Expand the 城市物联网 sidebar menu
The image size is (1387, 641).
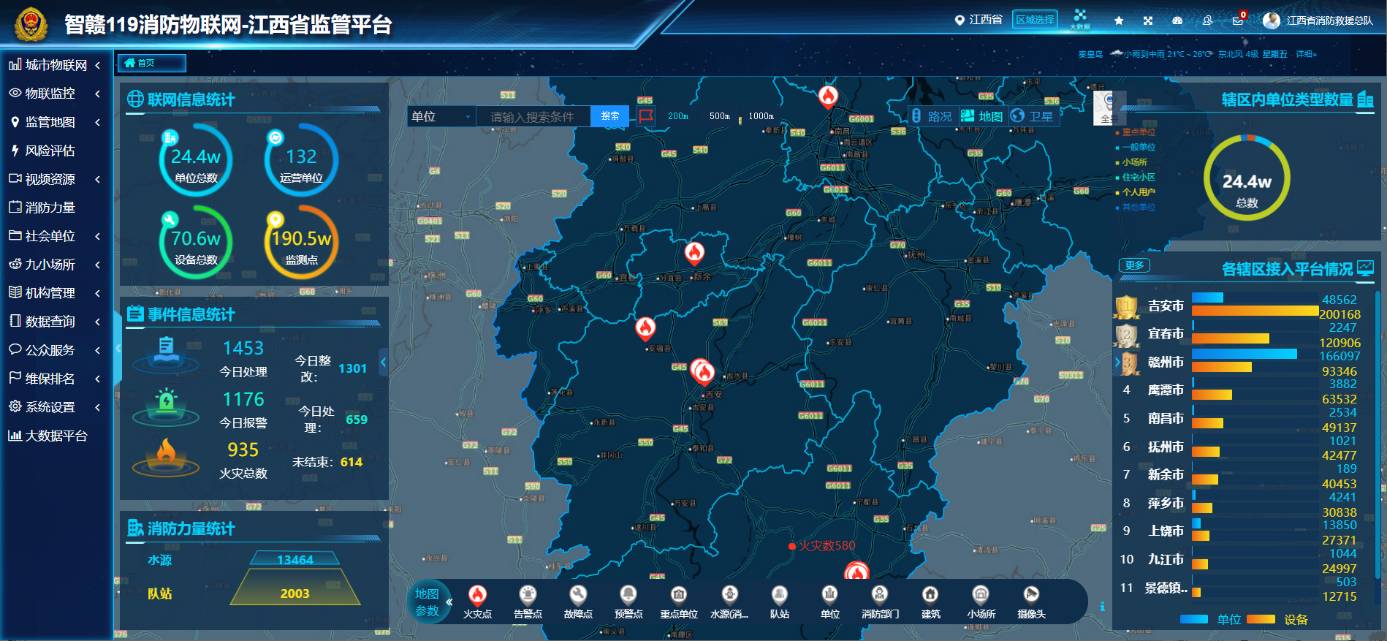(56, 65)
